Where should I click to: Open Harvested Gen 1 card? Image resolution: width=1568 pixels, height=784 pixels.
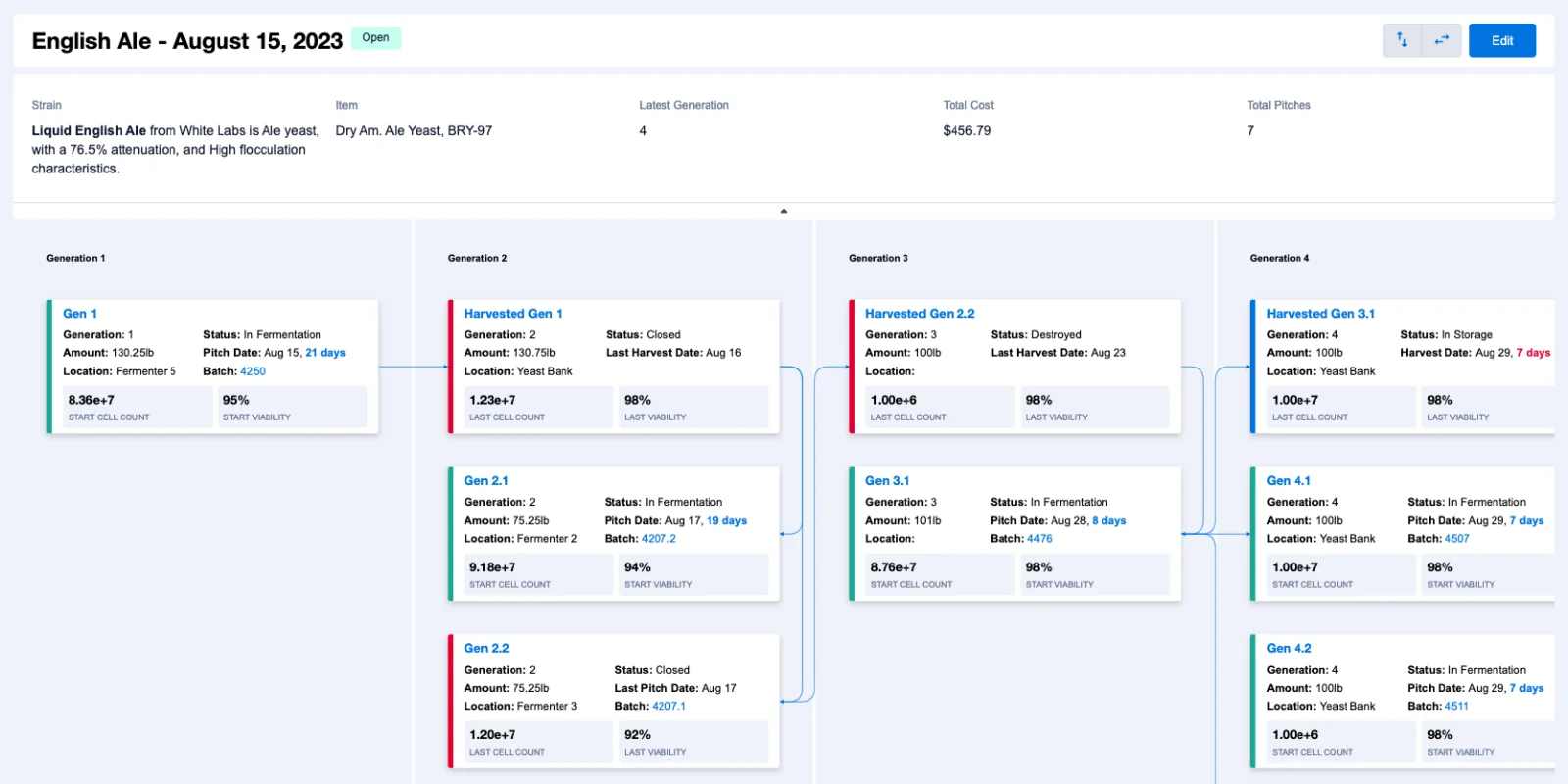pyautogui.click(x=513, y=314)
